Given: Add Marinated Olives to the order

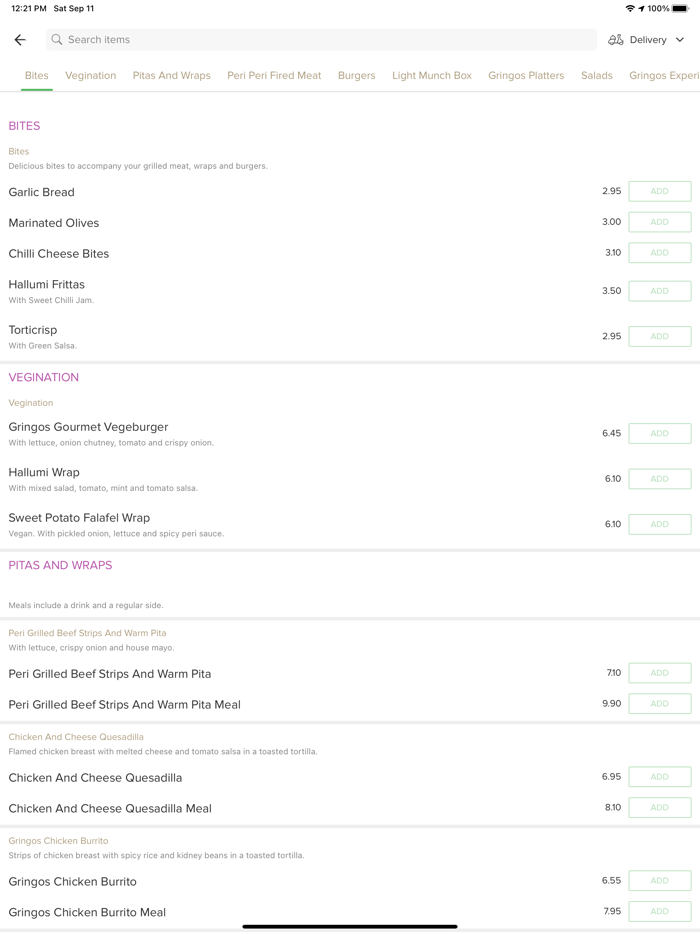Looking at the screenshot, I should 659,222.
